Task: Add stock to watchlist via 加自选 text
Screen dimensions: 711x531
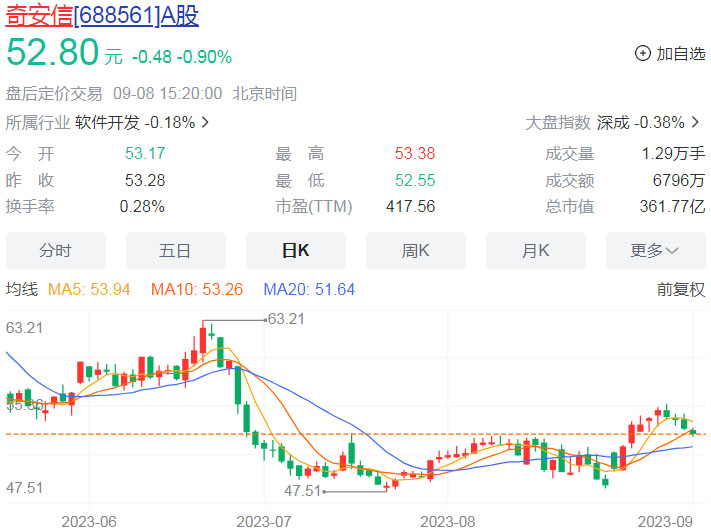Action: [x=681, y=54]
